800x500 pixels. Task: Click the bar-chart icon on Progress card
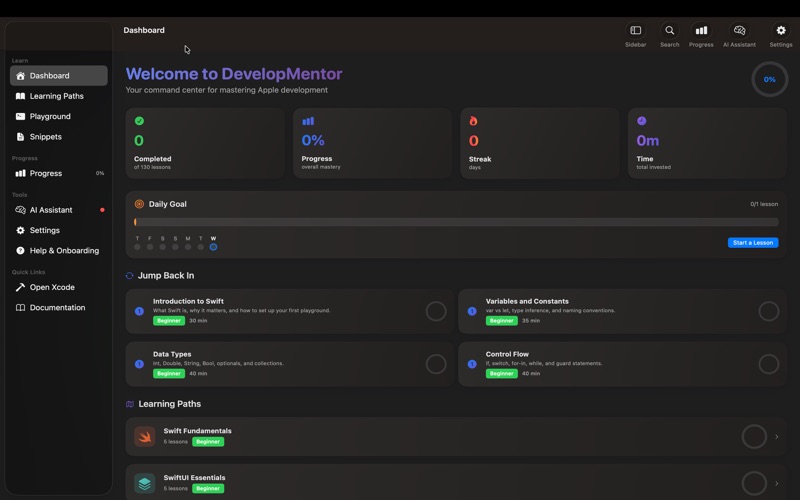click(308, 121)
